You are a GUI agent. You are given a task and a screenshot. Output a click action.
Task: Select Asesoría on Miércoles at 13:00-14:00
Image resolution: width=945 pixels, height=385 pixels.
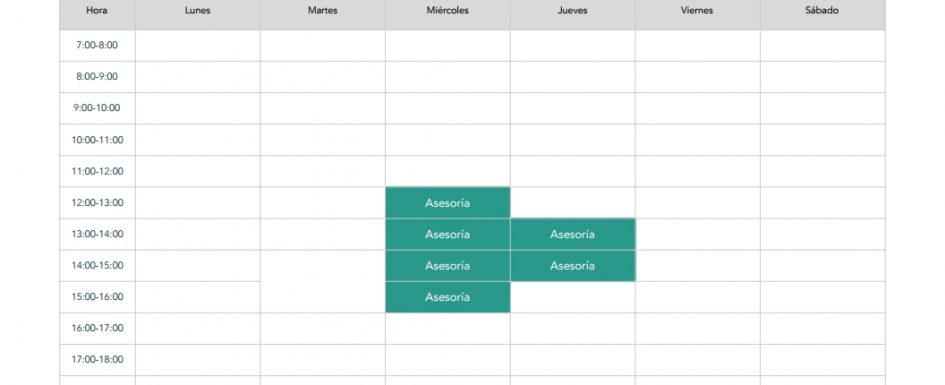coord(448,234)
